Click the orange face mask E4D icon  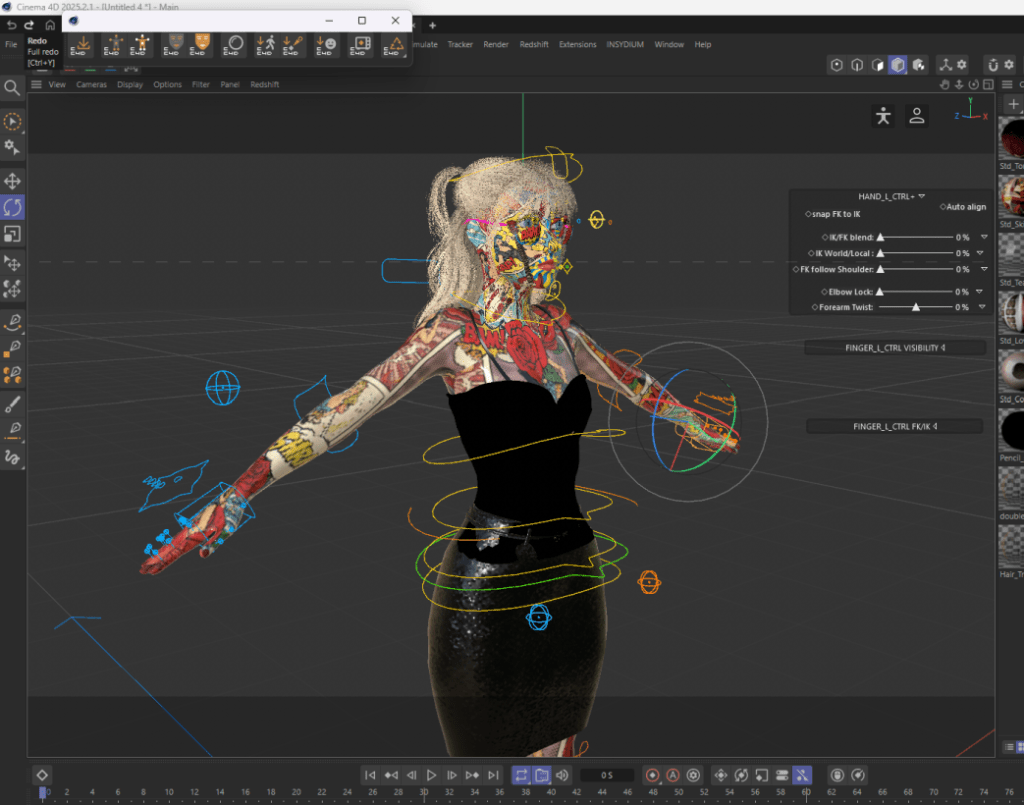pyautogui.click(x=201, y=44)
